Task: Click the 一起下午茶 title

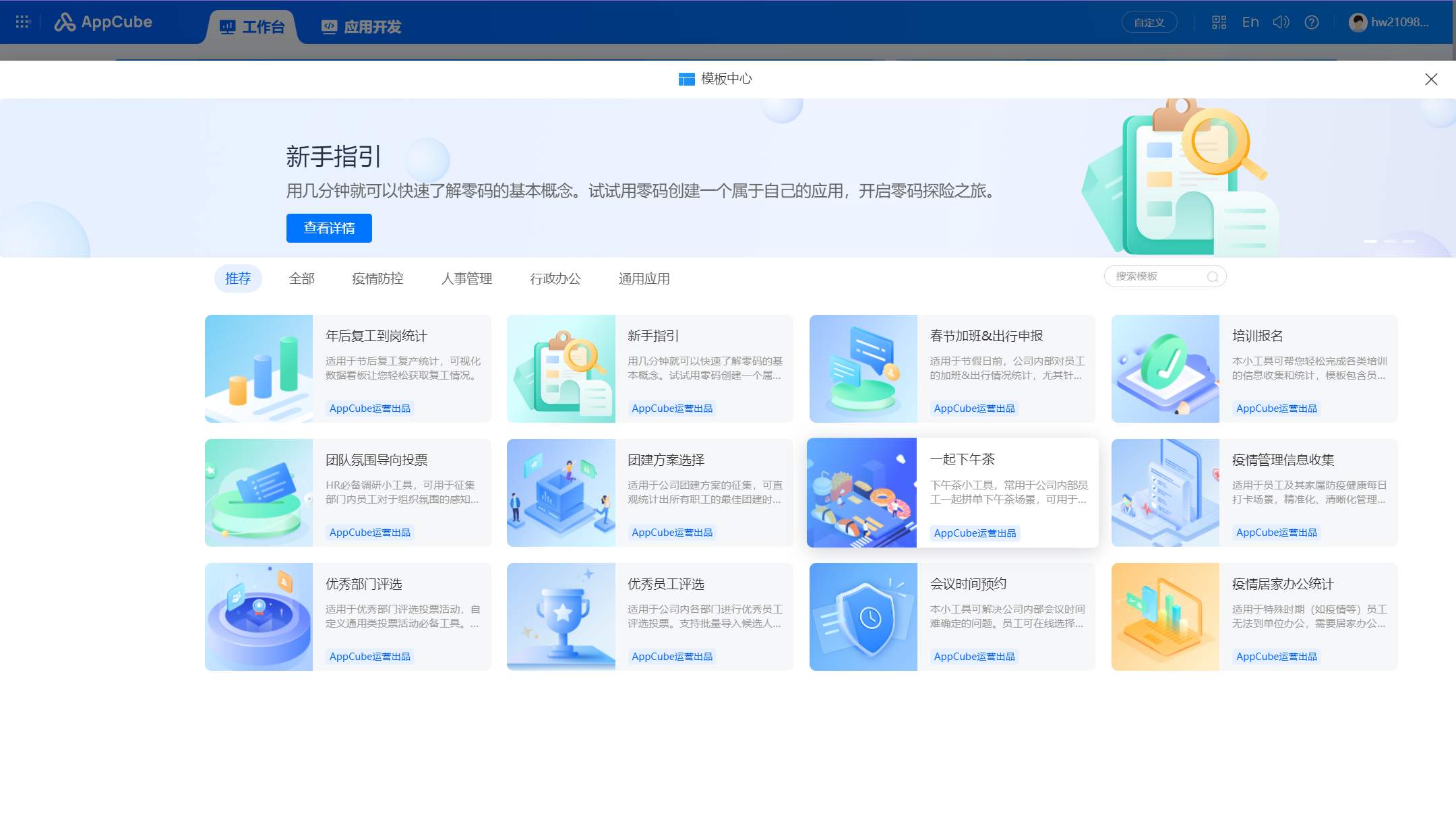Action: (x=963, y=459)
